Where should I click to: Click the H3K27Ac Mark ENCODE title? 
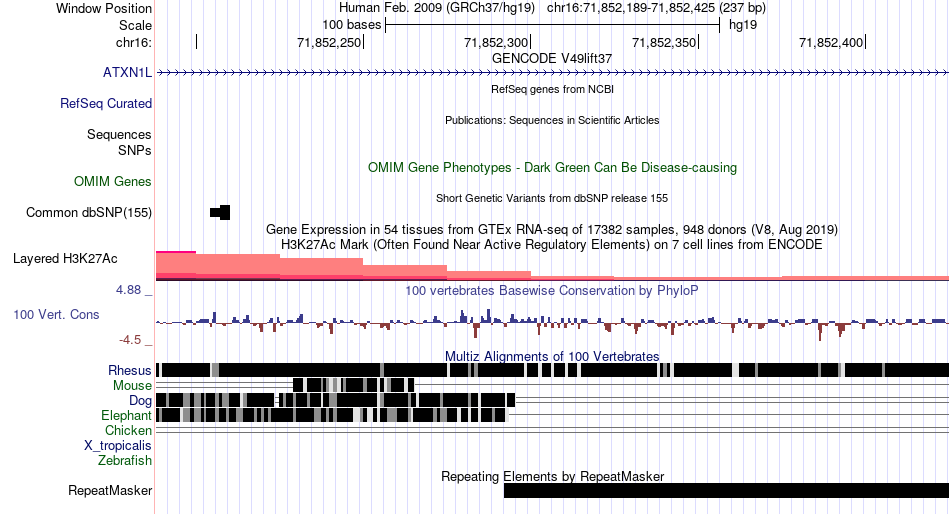tap(552, 245)
